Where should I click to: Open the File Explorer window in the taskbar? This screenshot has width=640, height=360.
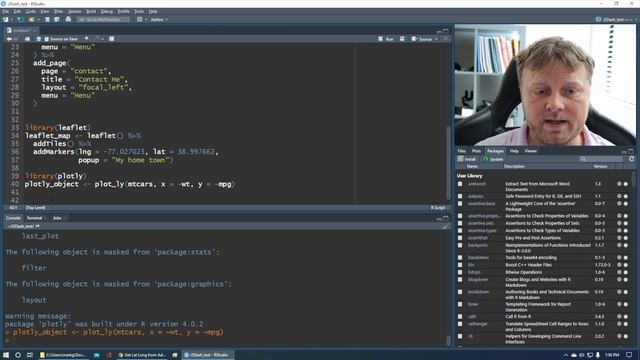[63, 355]
